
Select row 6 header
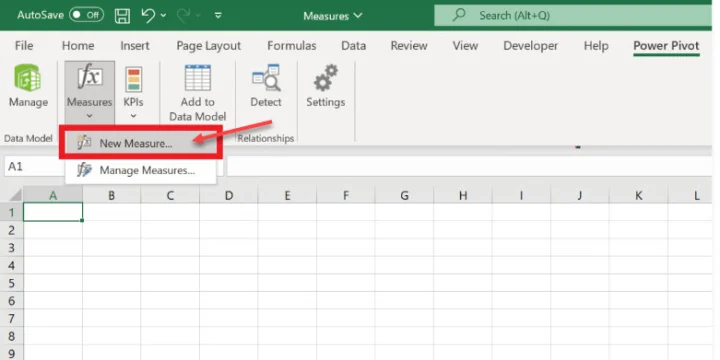pyautogui.click(x=11, y=301)
